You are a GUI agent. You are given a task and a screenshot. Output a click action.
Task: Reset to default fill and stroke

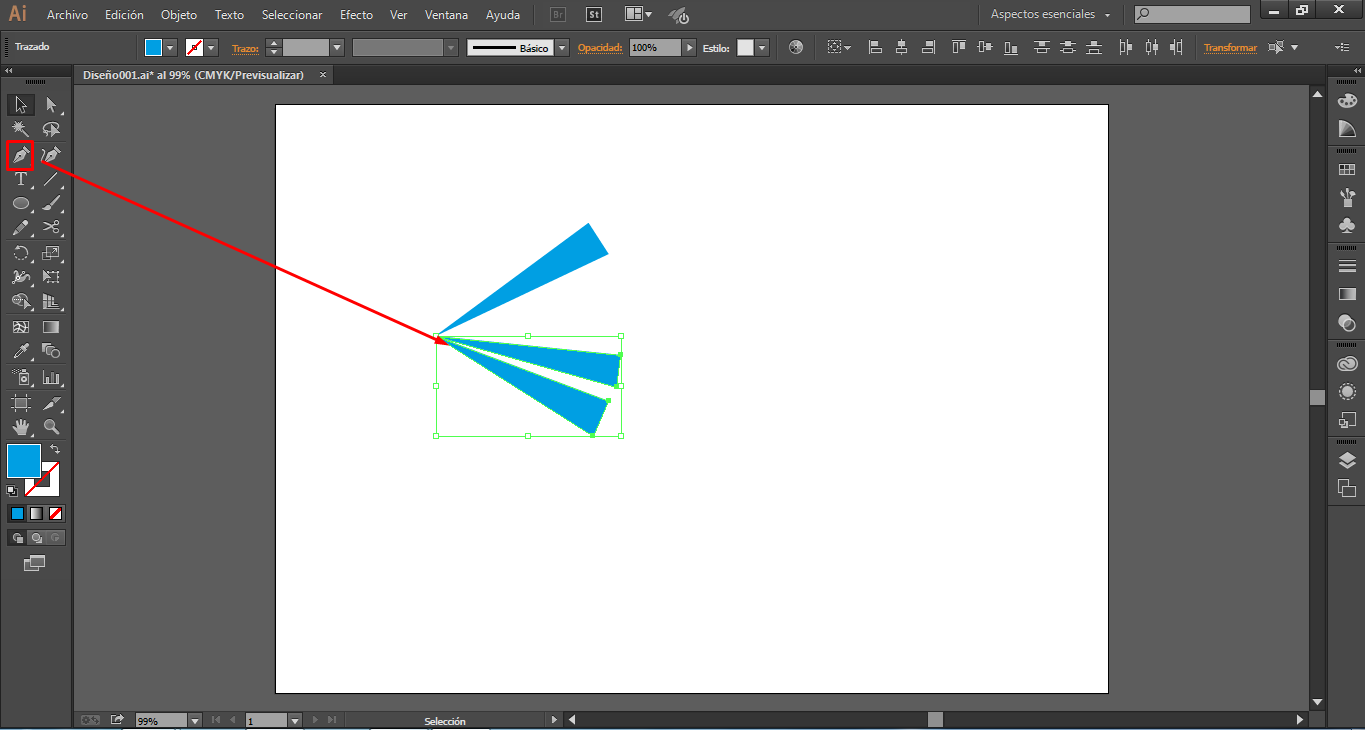(x=12, y=490)
